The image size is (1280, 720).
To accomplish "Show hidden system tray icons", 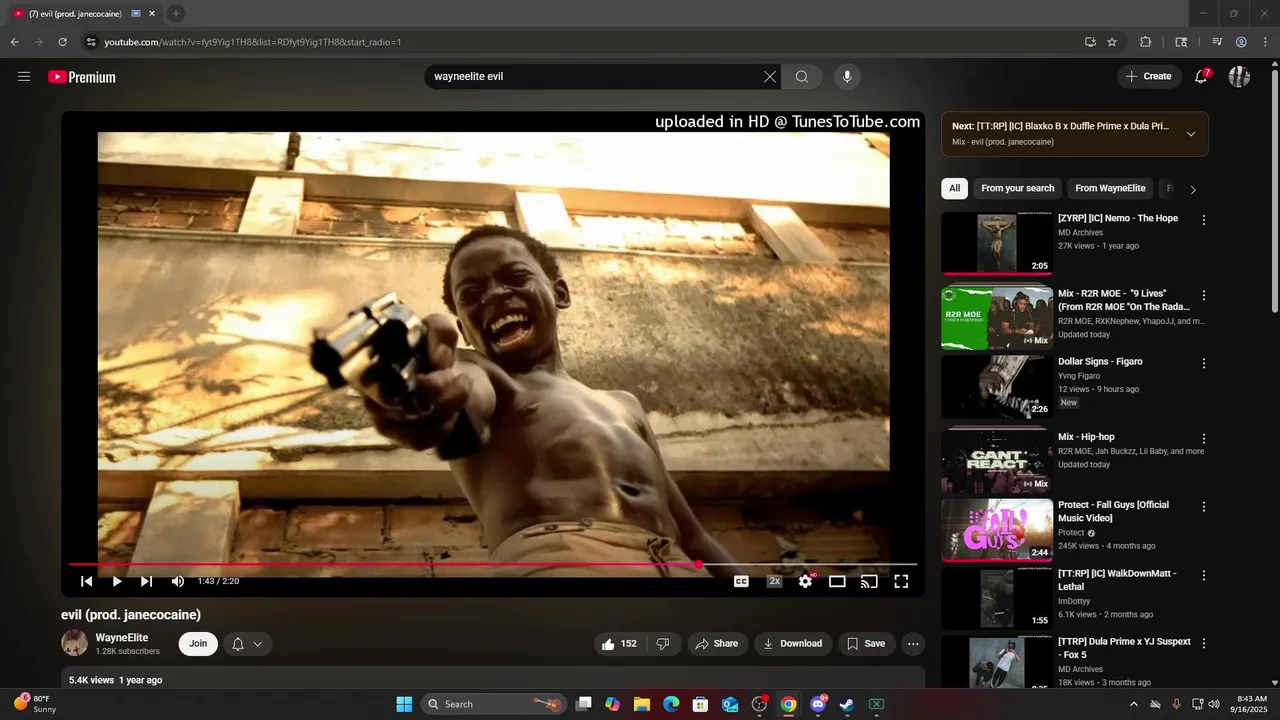I will (x=1133, y=704).
